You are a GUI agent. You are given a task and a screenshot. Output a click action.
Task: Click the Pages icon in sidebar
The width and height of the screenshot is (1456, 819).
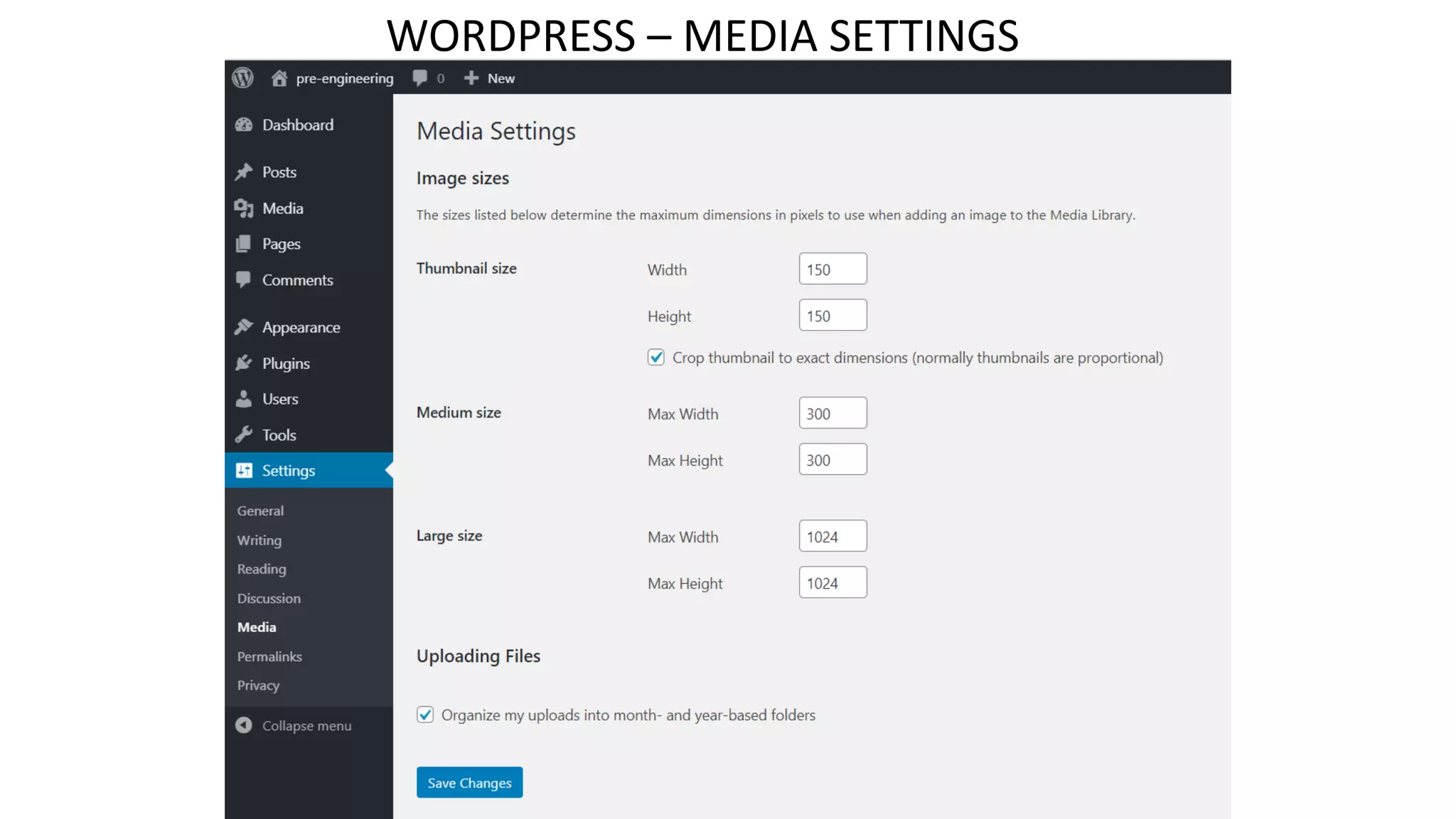click(x=244, y=244)
